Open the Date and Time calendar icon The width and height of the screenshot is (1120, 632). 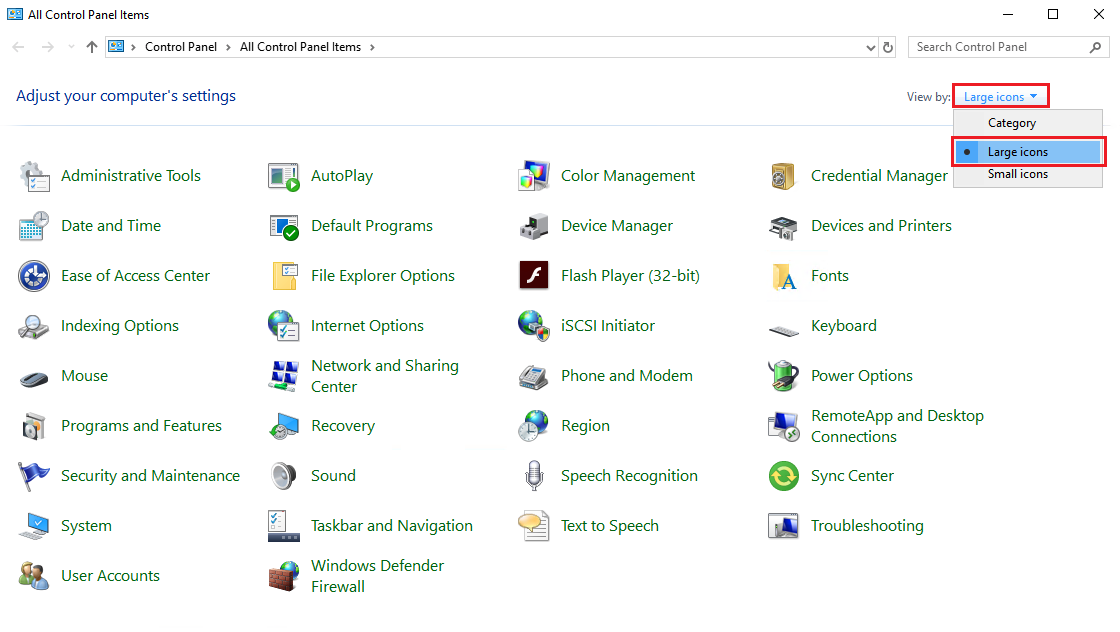[x=34, y=226]
